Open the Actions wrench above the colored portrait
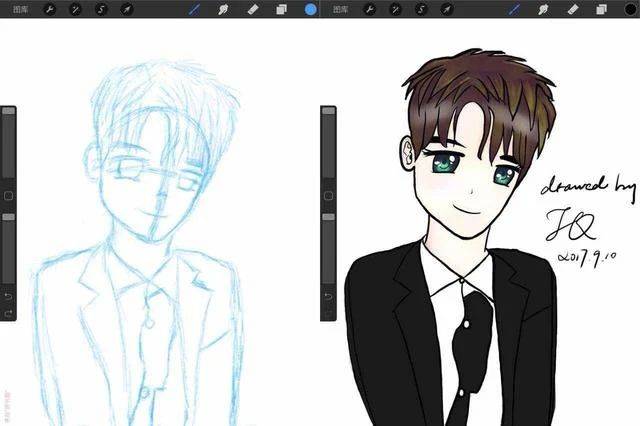This screenshot has width=640, height=426. click(369, 9)
